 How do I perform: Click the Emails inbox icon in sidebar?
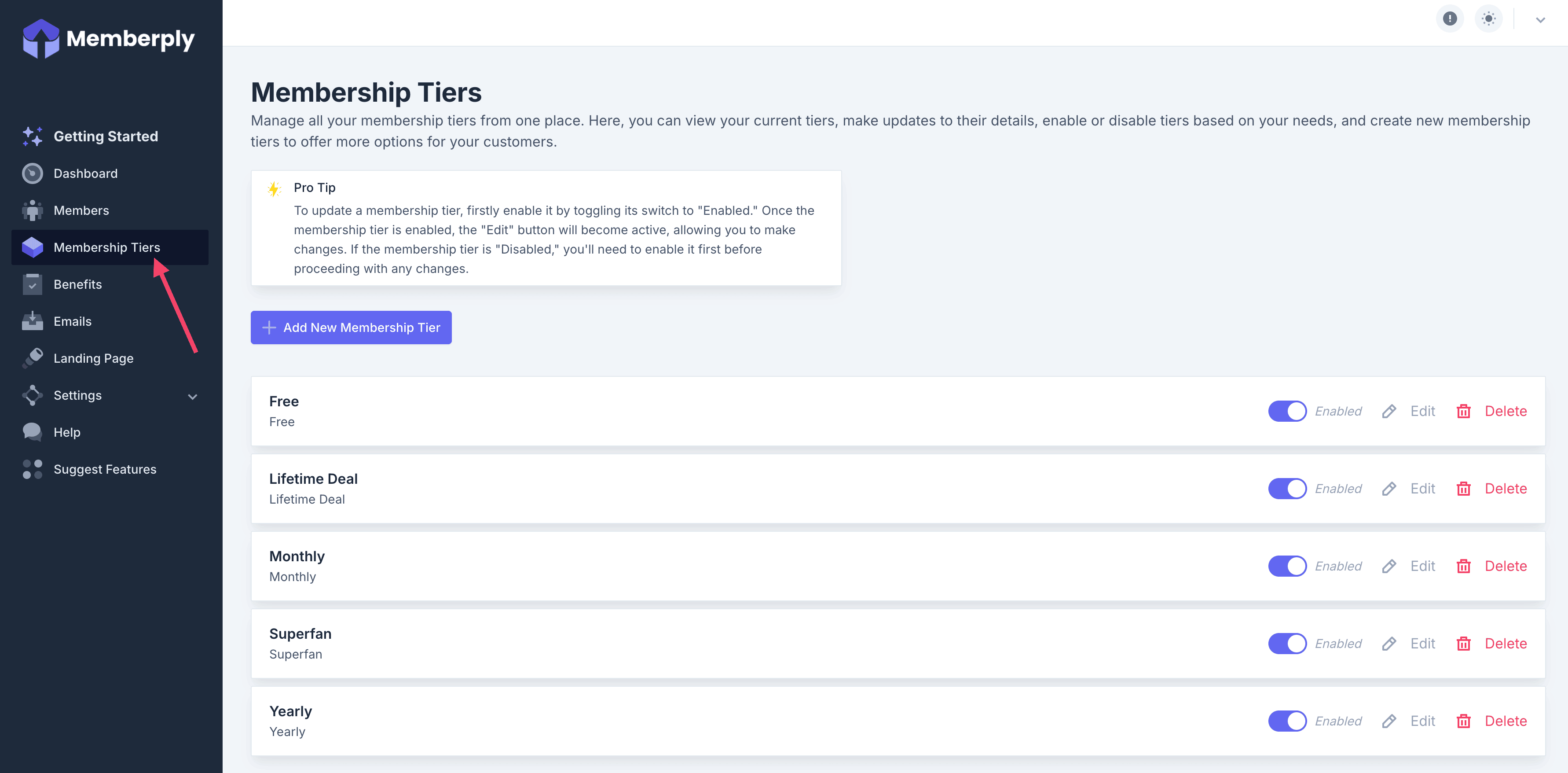(32, 322)
